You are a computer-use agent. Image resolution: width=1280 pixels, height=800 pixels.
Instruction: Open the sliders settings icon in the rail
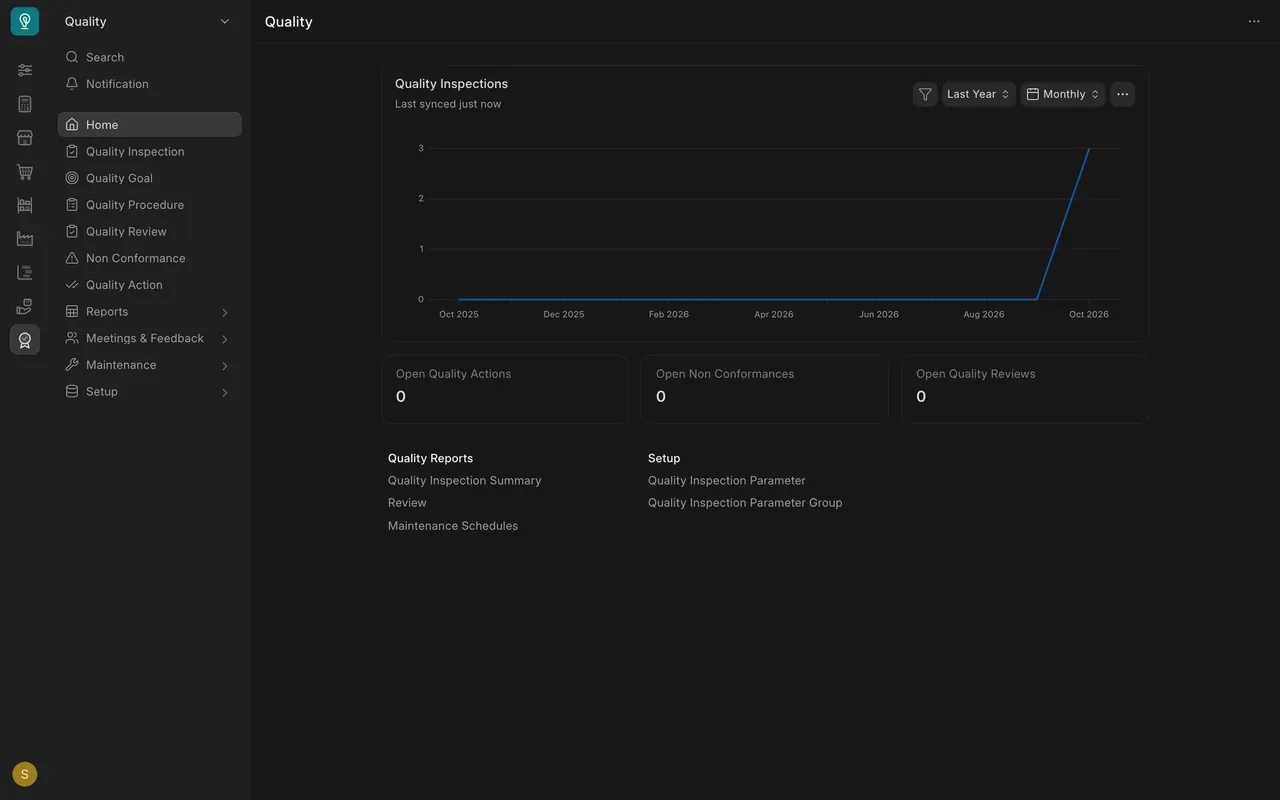25,70
